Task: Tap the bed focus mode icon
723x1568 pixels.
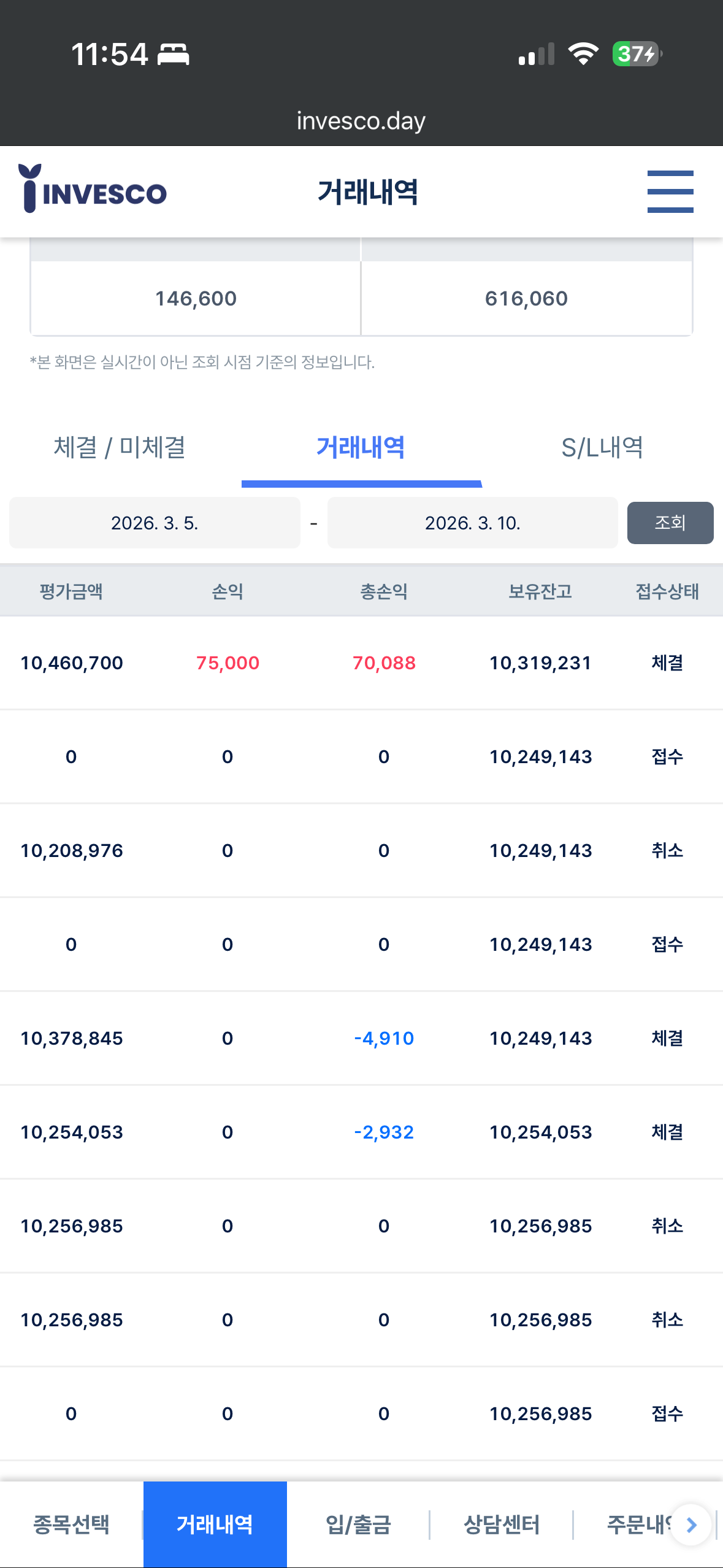Action: pos(174,55)
